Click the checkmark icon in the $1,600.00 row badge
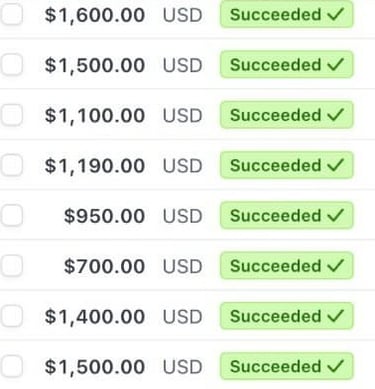Image resolution: width=375 pixels, height=389 pixels. click(x=335, y=14)
